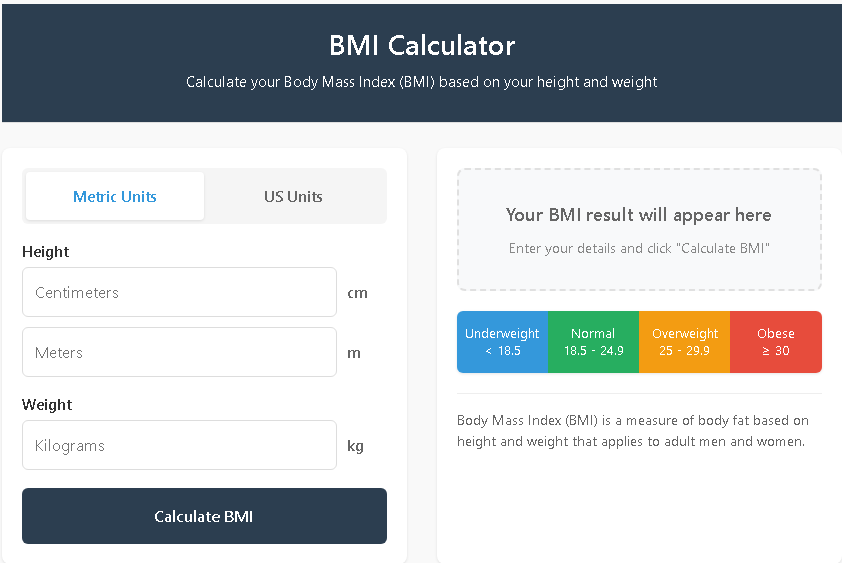Image resolution: width=842 pixels, height=563 pixels.
Task: Switch to the US Units tab
Action: pos(293,196)
